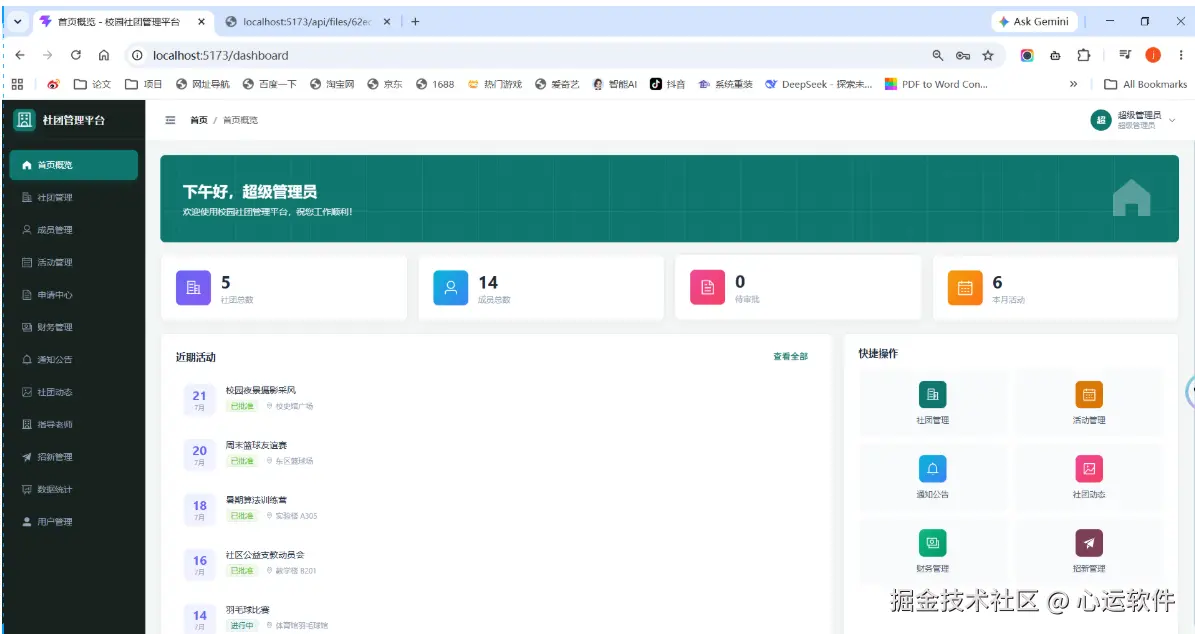Open the PDF to Word Con... bookmark
Screen dimensions: 1195x634
(936, 84)
